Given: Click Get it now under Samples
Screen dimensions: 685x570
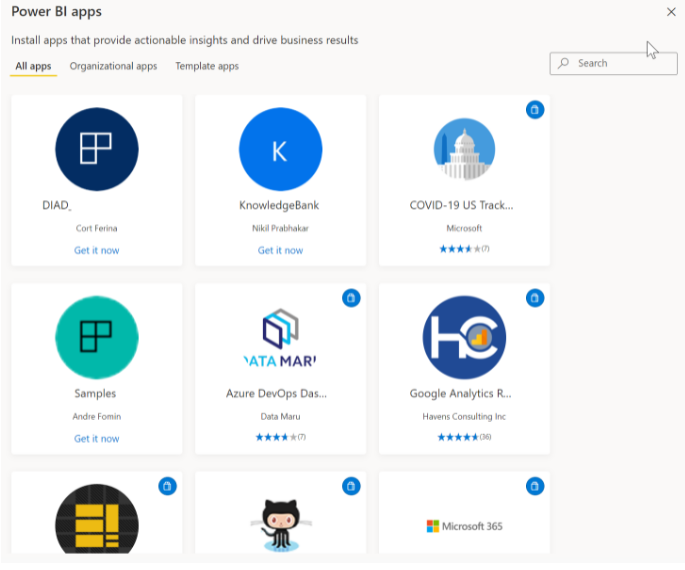Looking at the screenshot, I should 97,439.
